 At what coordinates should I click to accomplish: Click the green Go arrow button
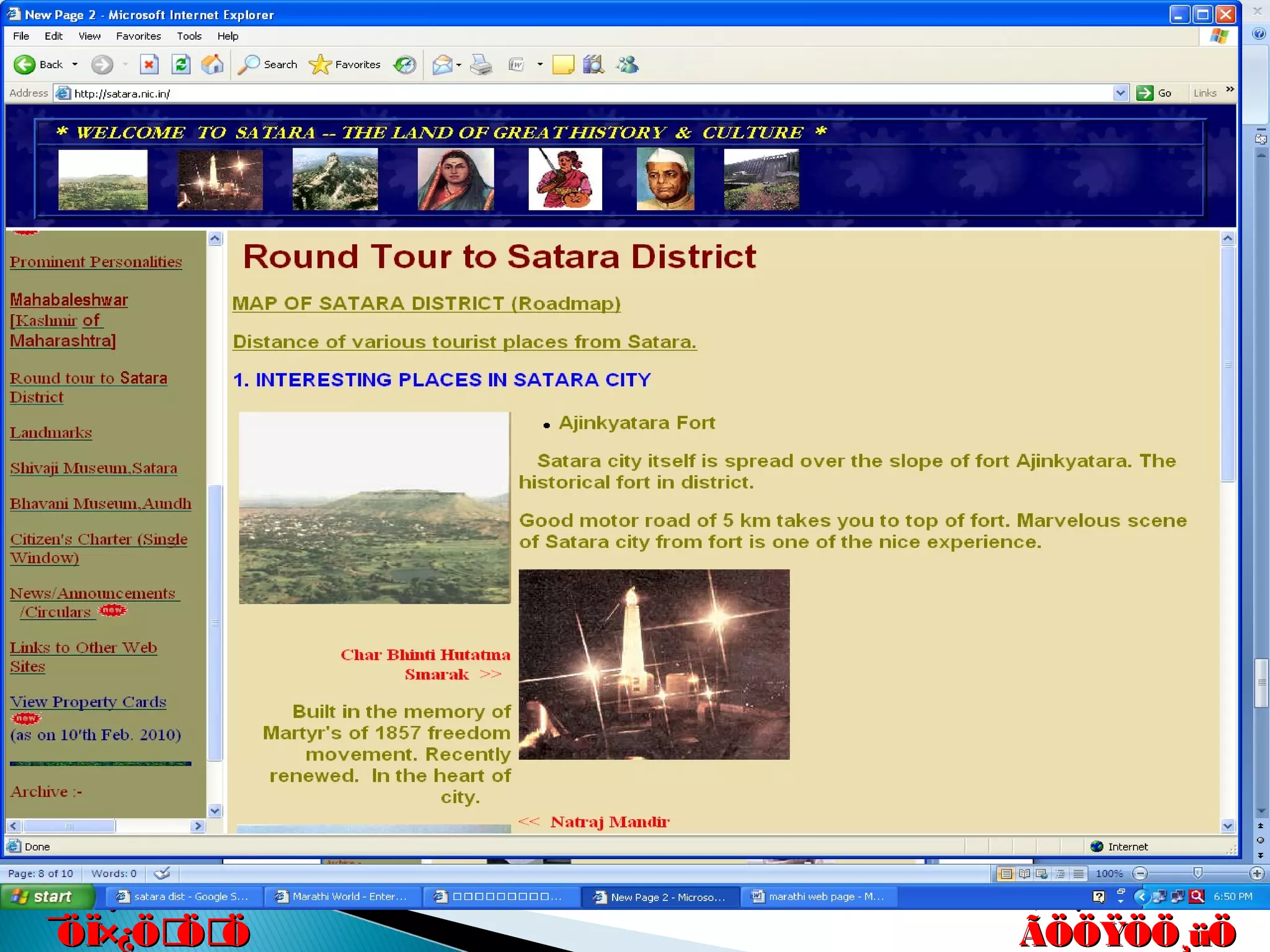[1145, 93]
